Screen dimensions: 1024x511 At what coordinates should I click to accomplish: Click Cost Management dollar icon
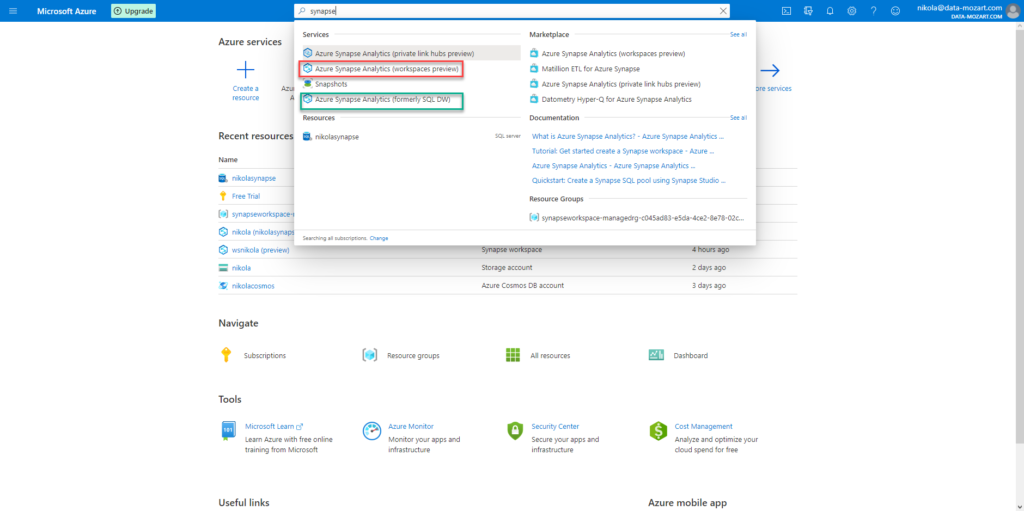point(658,431)
